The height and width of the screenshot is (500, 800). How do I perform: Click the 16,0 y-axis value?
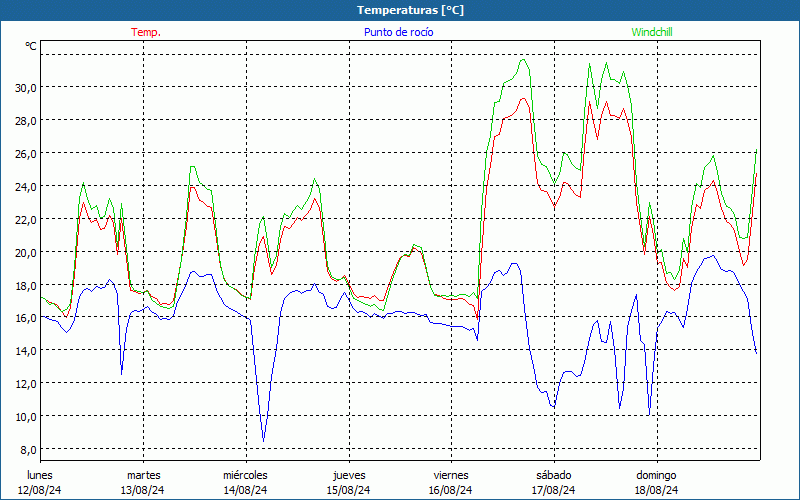[26, 318]
